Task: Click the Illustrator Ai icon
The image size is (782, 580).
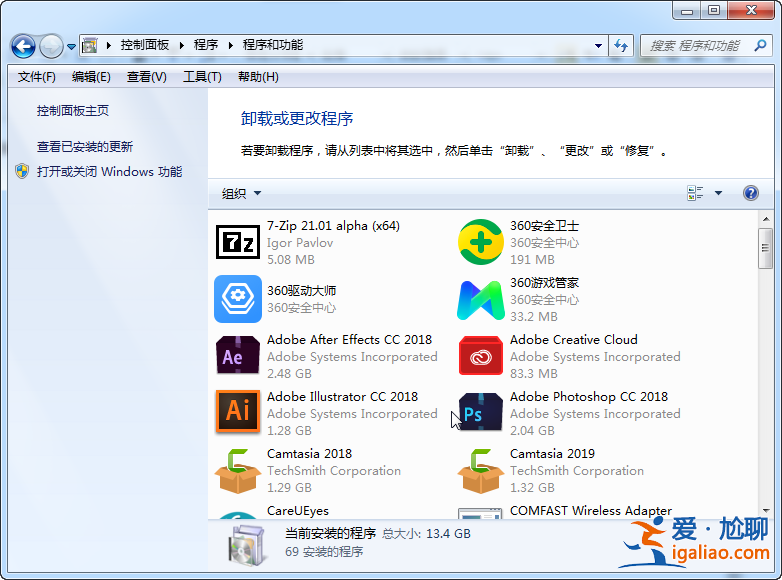Action: coord(237,411)
